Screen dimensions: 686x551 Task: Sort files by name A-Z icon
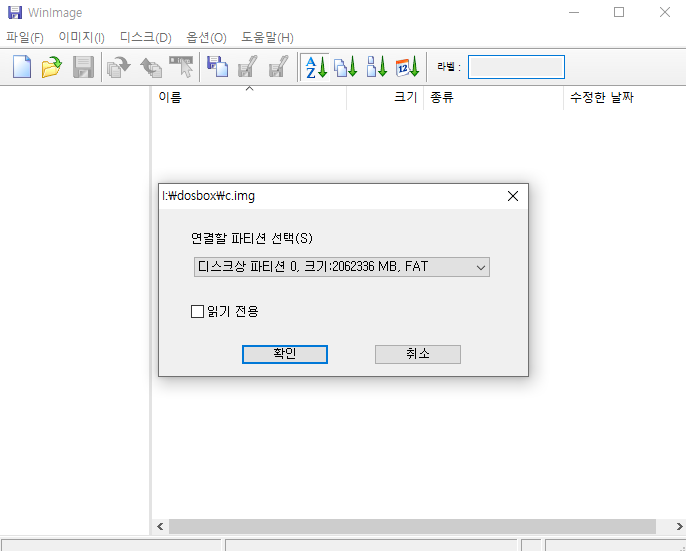316,67
